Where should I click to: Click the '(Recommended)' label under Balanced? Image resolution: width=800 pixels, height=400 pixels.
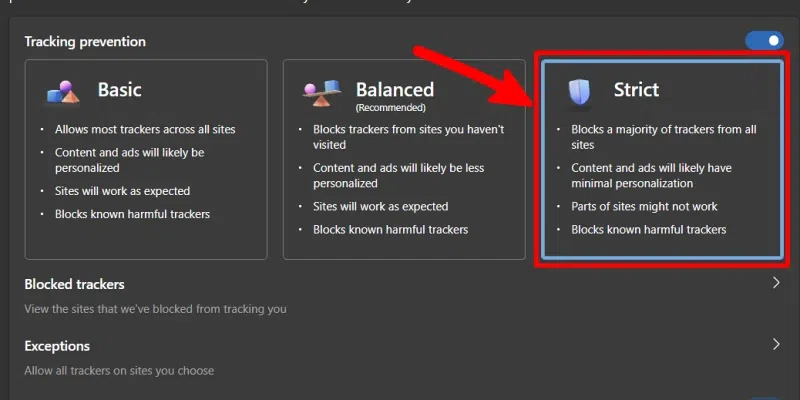tap(390, 107)
